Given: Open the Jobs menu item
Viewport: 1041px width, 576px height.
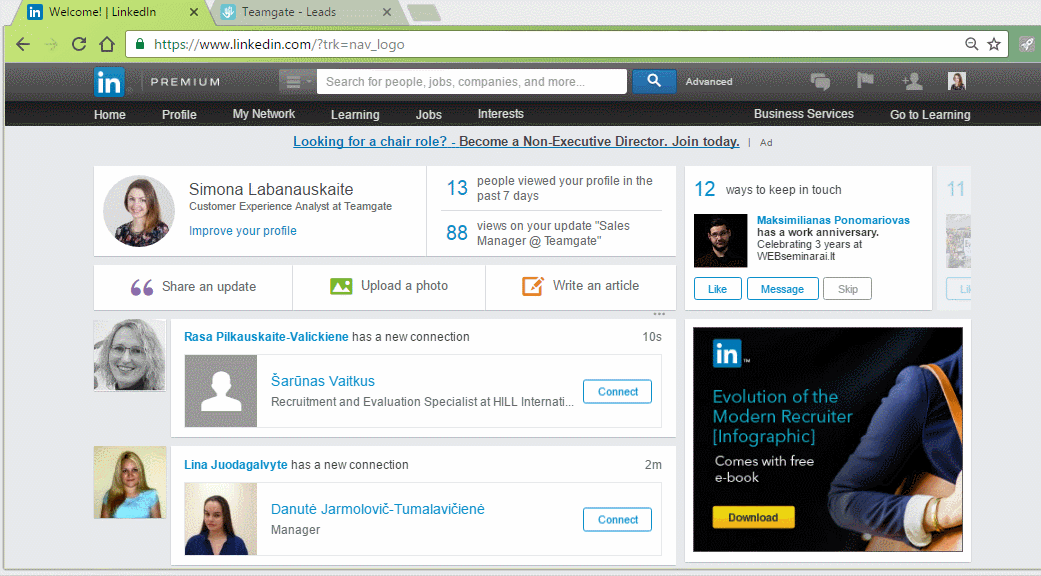Looking at the screenshot, I should click(x=428, y=114).
